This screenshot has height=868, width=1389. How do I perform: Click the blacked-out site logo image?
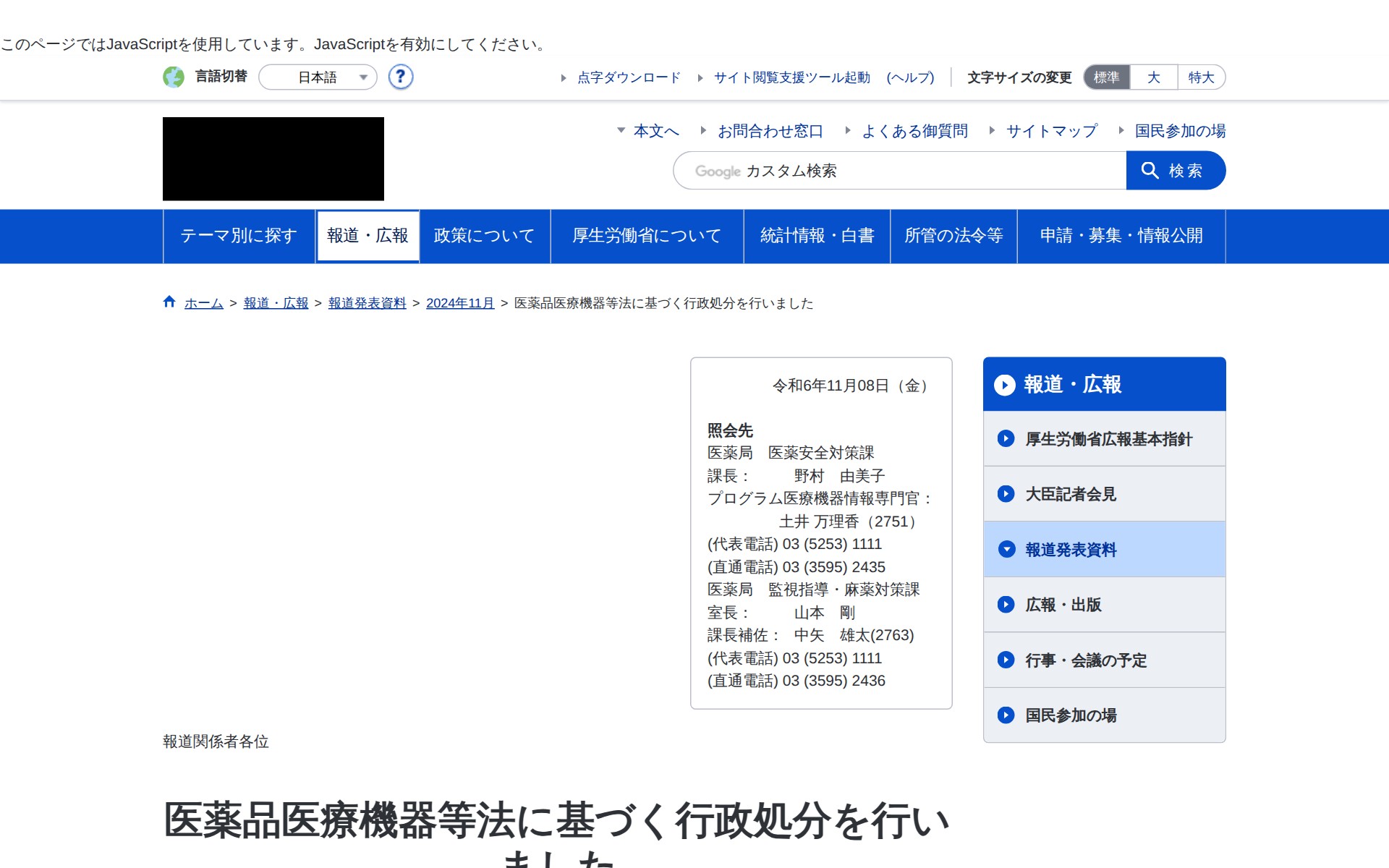click(x=273, y=158)
